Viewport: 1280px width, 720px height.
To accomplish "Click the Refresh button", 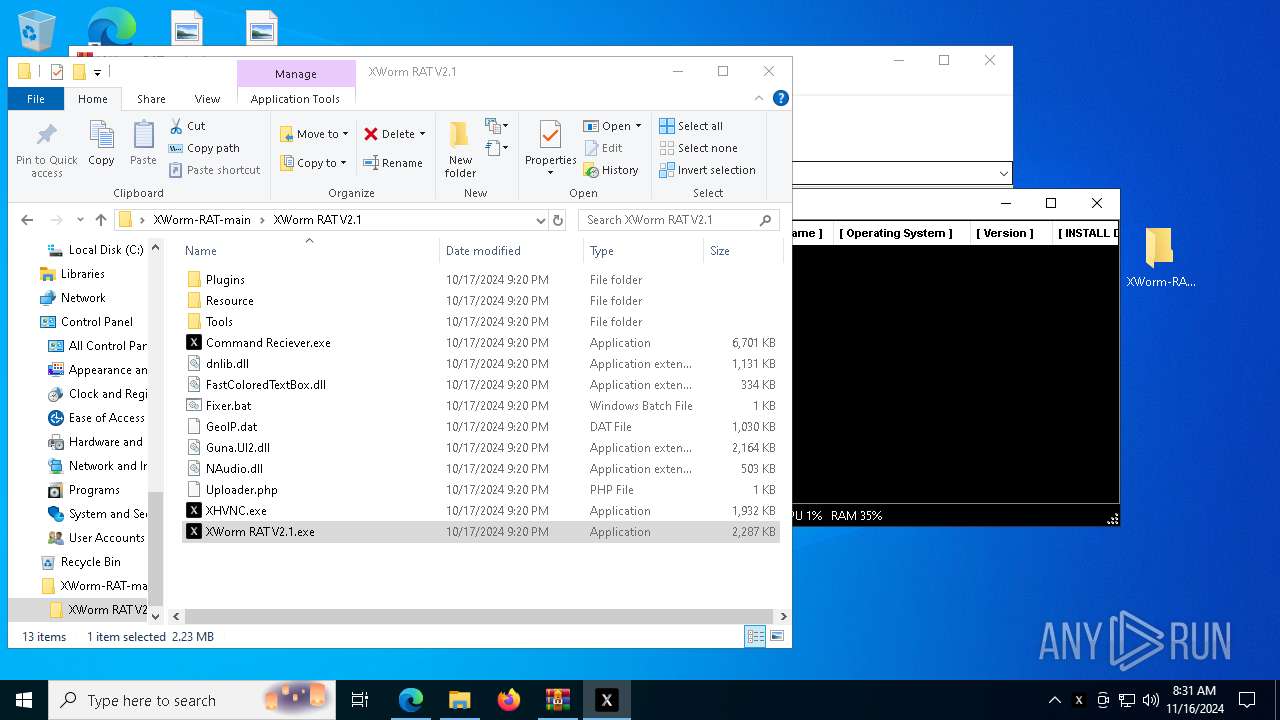I will pos(558,220).
